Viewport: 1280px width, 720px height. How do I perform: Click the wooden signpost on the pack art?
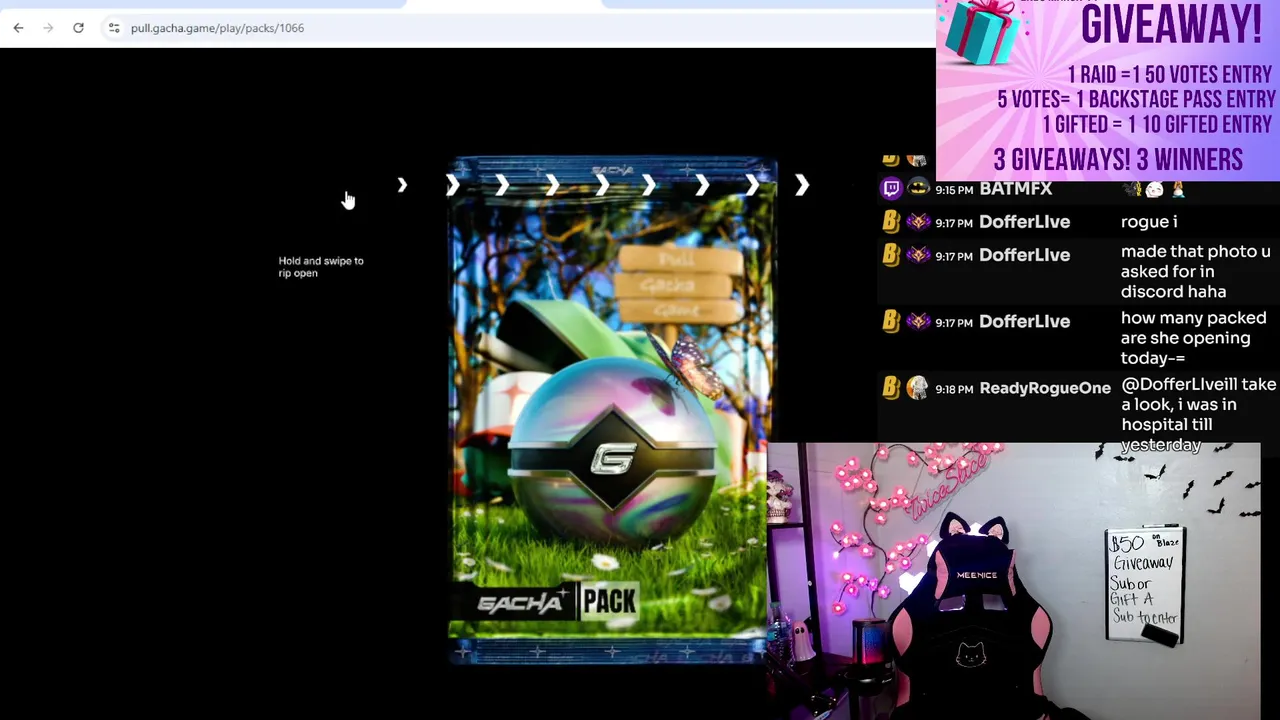click(x=679, y=285)
